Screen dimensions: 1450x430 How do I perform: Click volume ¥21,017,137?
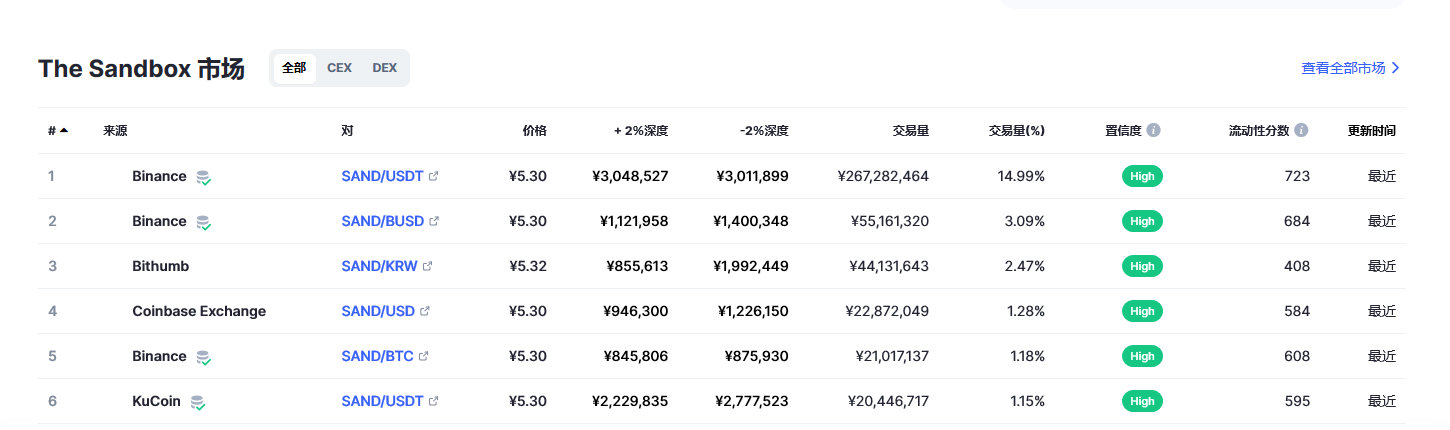[892, 356]
